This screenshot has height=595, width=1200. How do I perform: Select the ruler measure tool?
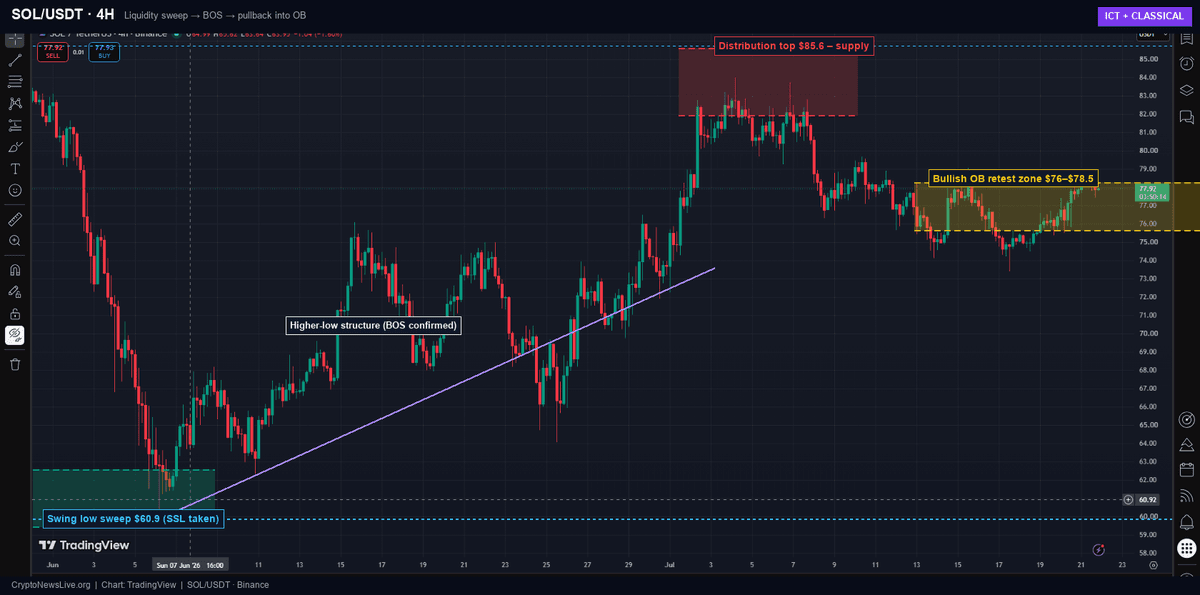pos(15,218)
